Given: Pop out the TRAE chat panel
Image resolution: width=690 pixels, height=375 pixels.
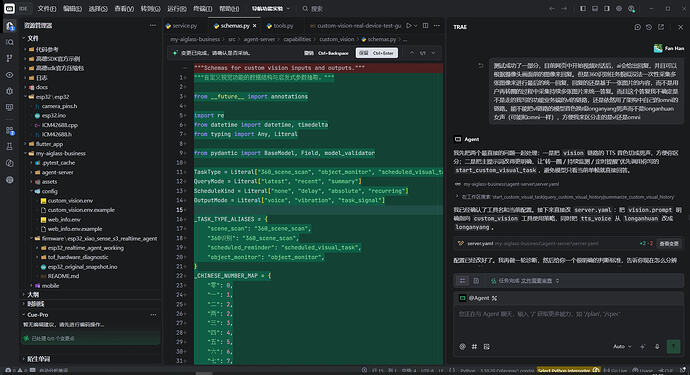Looking at the screenshot, I should (x=661, y=27).
